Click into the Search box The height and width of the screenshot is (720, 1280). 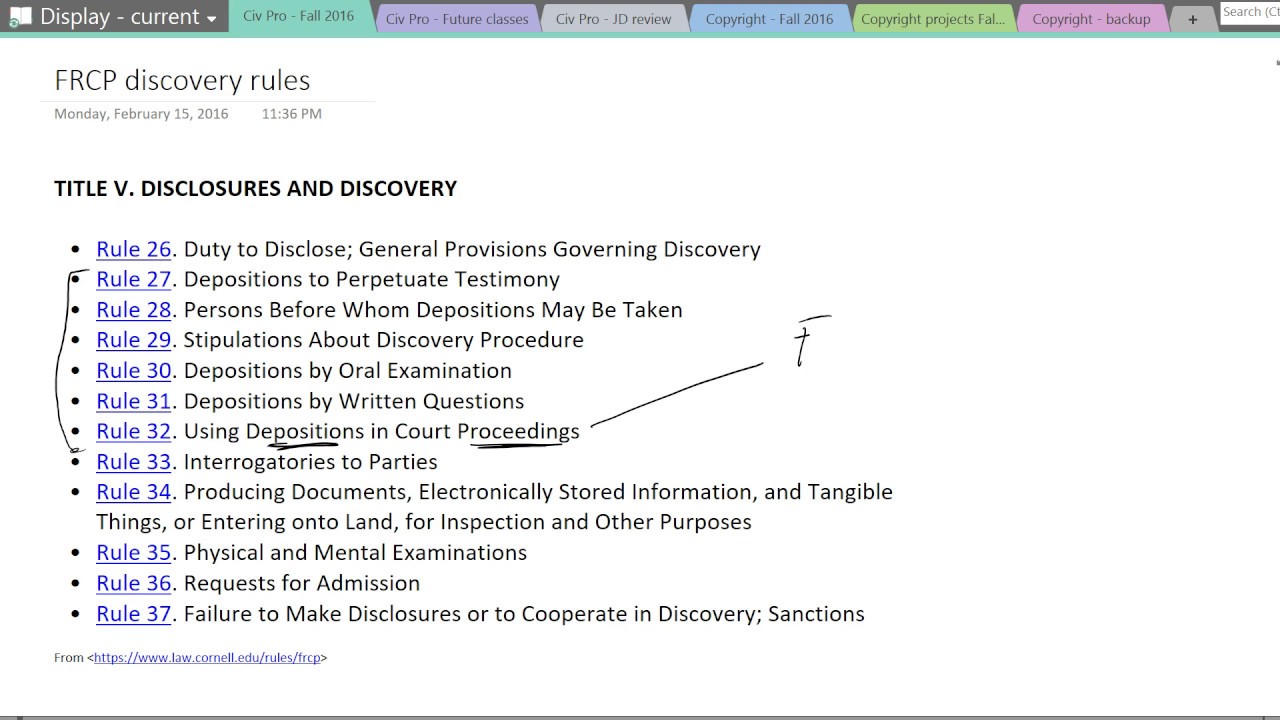pos(1250,12)
